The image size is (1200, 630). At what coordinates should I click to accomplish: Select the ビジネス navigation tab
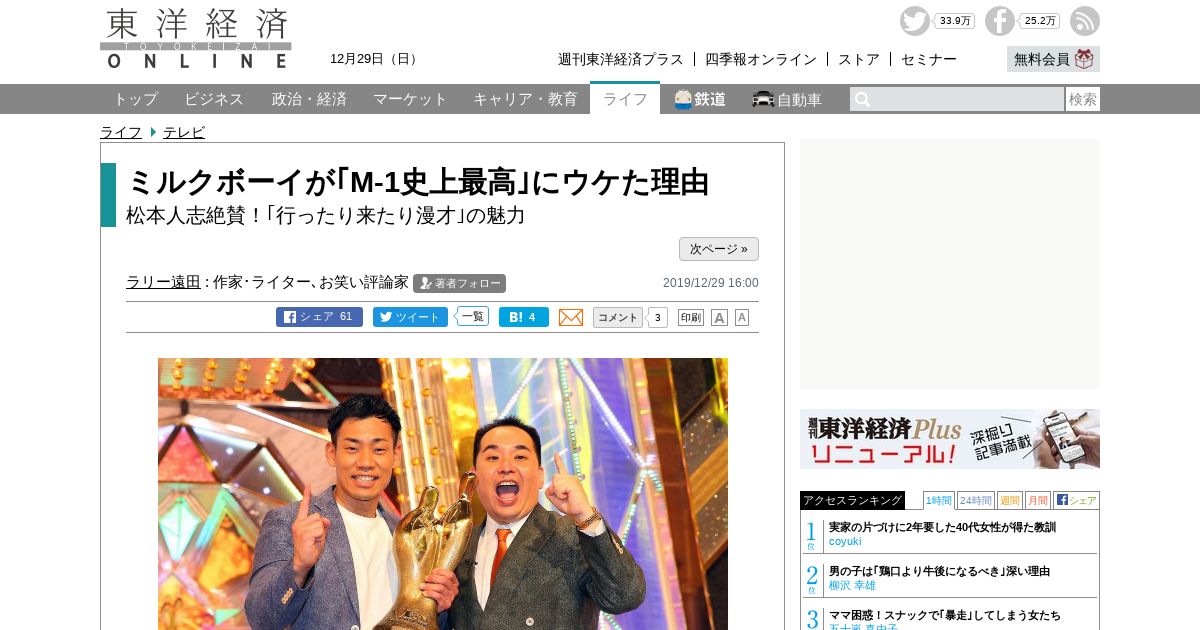214,99
